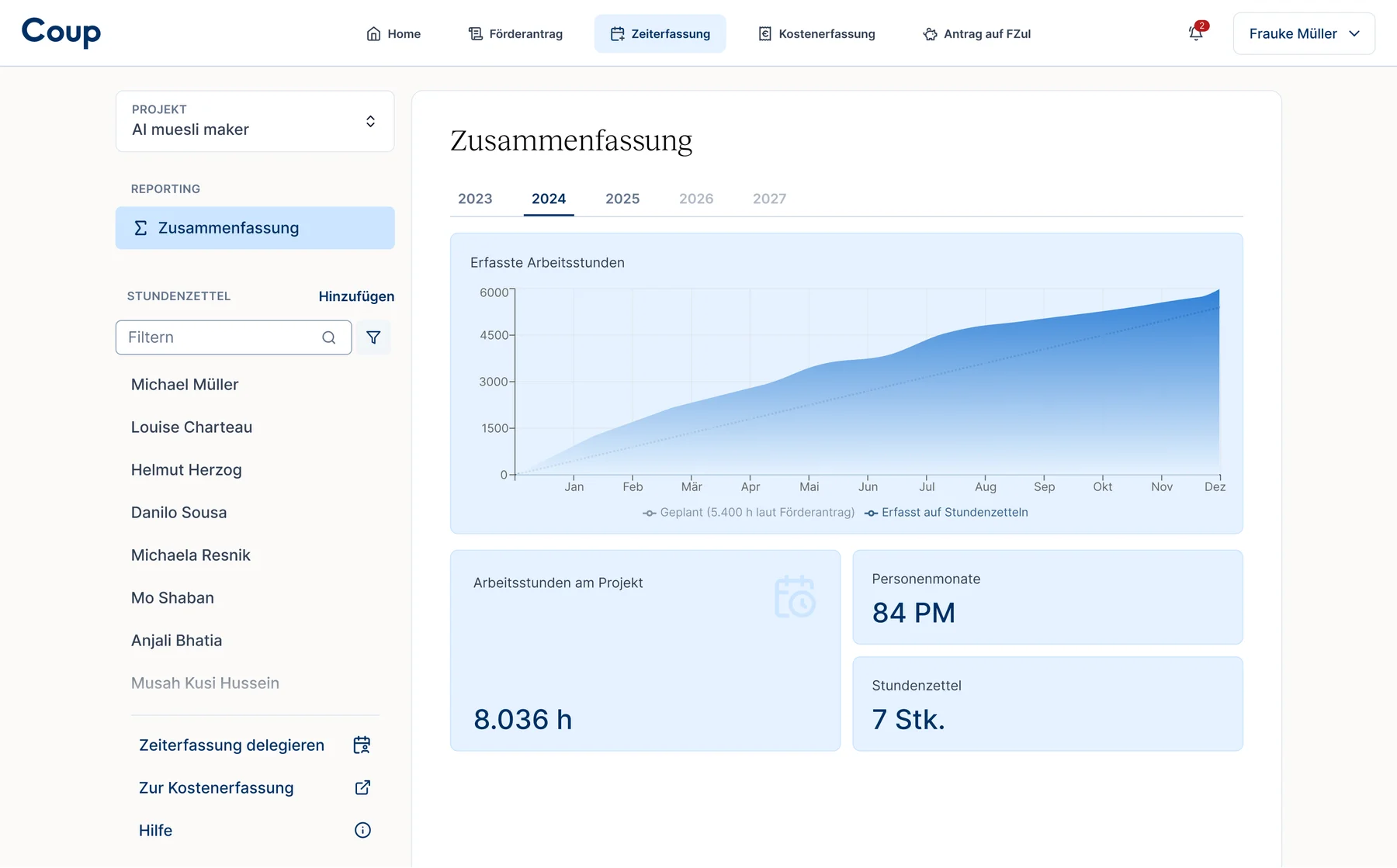Click the 7 Stk. Stundenzettel value
Image resolution: width=1397 pixels, height=868 pixels.
coord(908,720)
